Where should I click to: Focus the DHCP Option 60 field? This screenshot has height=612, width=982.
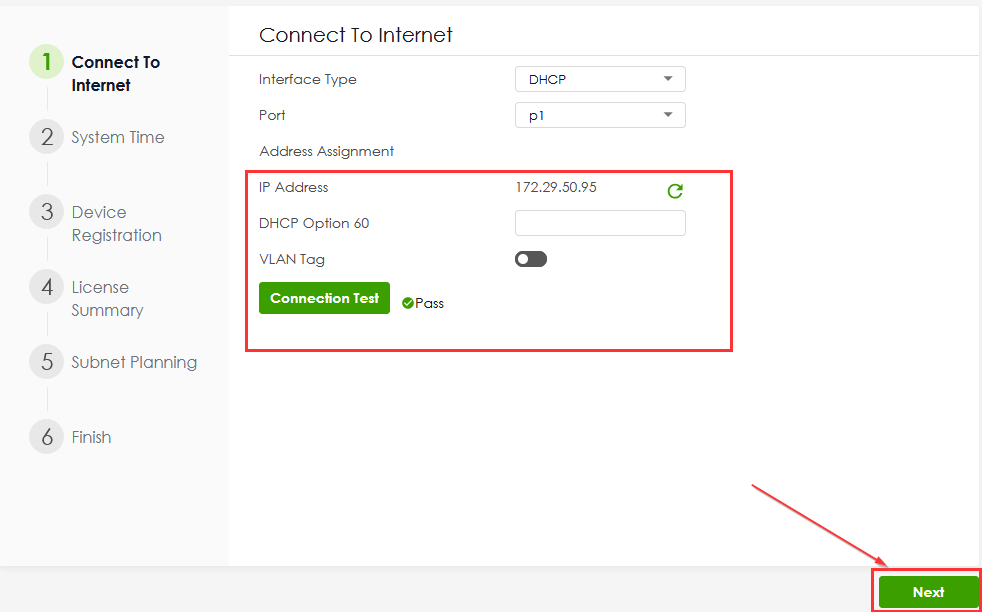tap(600, 223)
